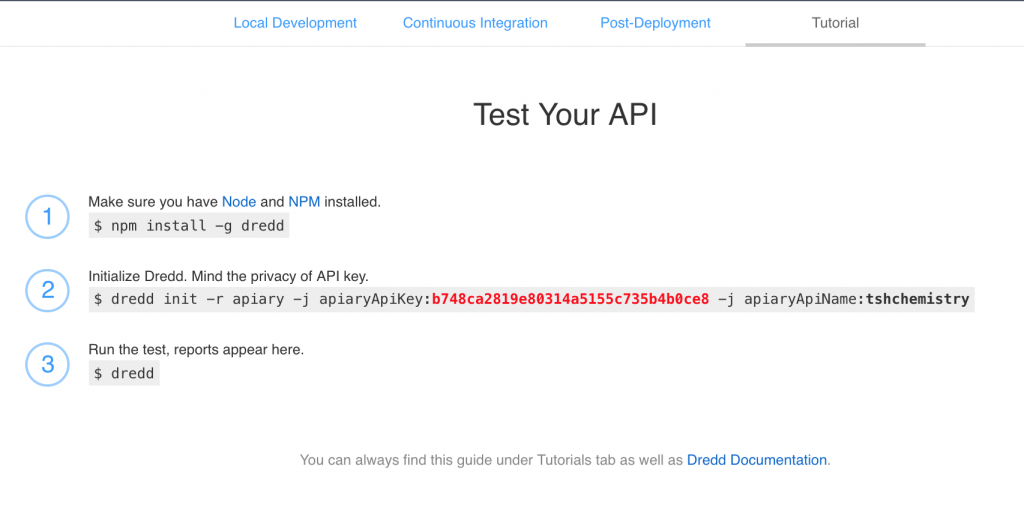
Task: Follow the Node link
Action: tap(239, 202)
